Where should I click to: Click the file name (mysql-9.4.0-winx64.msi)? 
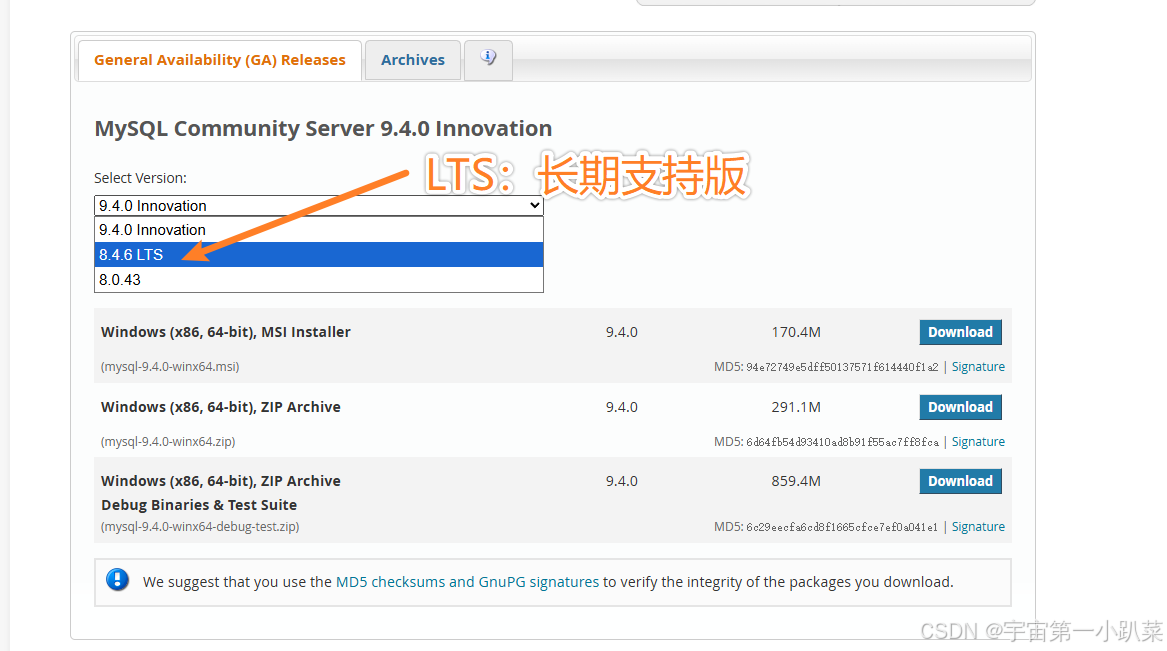(x=170, y=367)
